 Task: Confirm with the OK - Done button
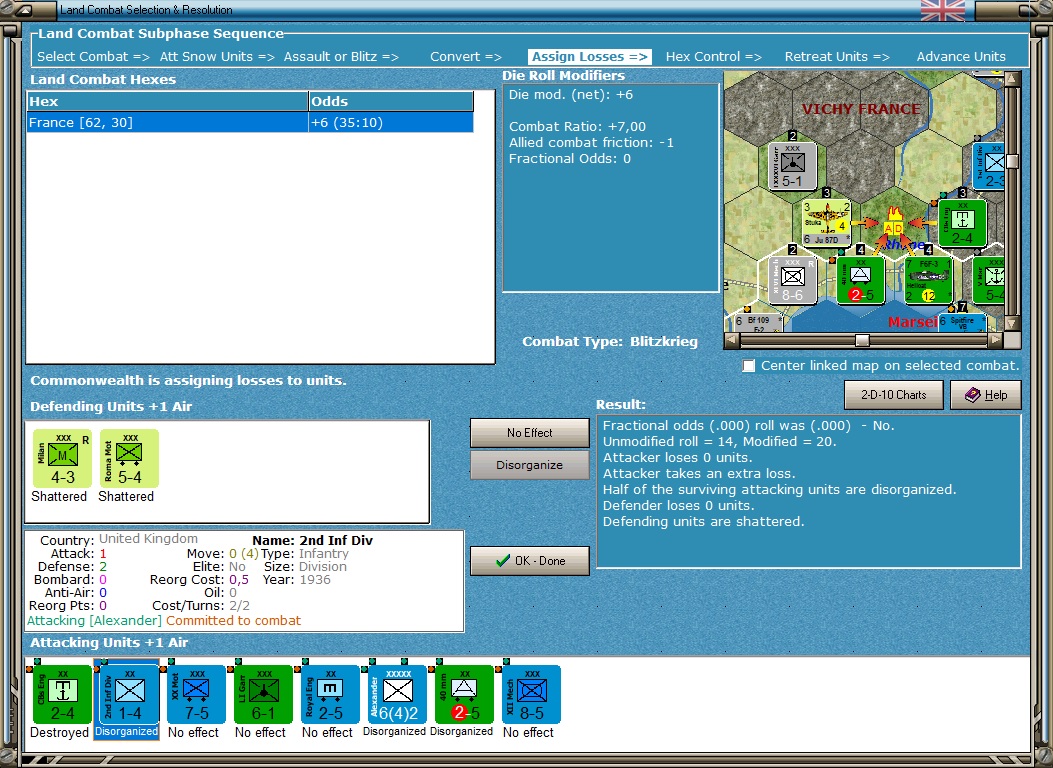pyautogui.click(x=530, y=561)
